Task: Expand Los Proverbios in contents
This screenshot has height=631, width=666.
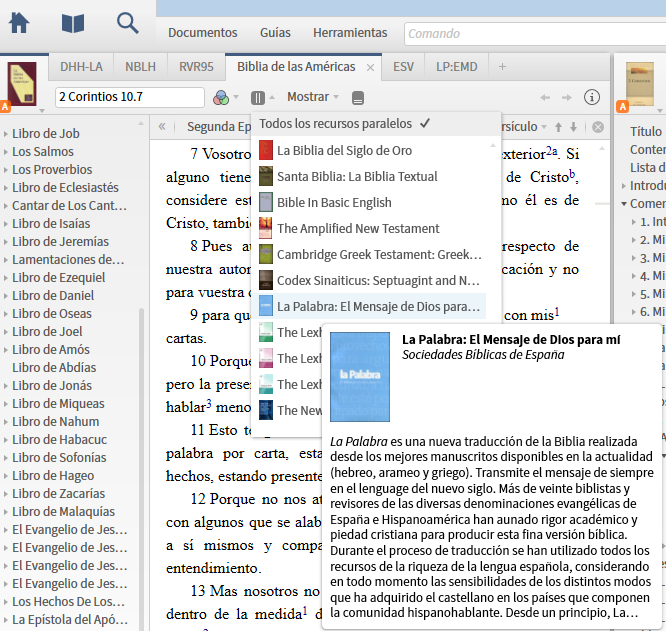Action: tap(6, 170)
